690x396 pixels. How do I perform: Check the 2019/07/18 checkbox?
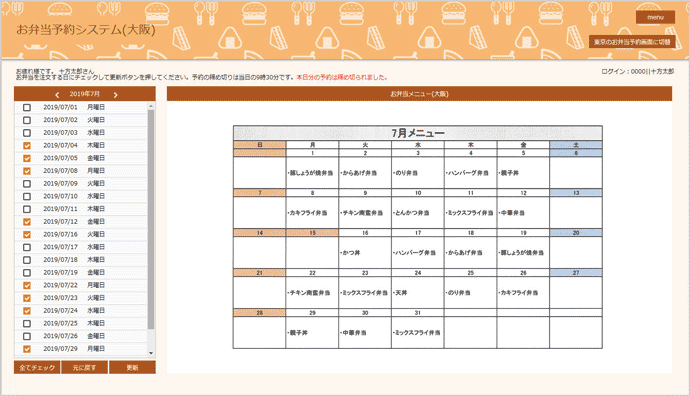[27, 260]
